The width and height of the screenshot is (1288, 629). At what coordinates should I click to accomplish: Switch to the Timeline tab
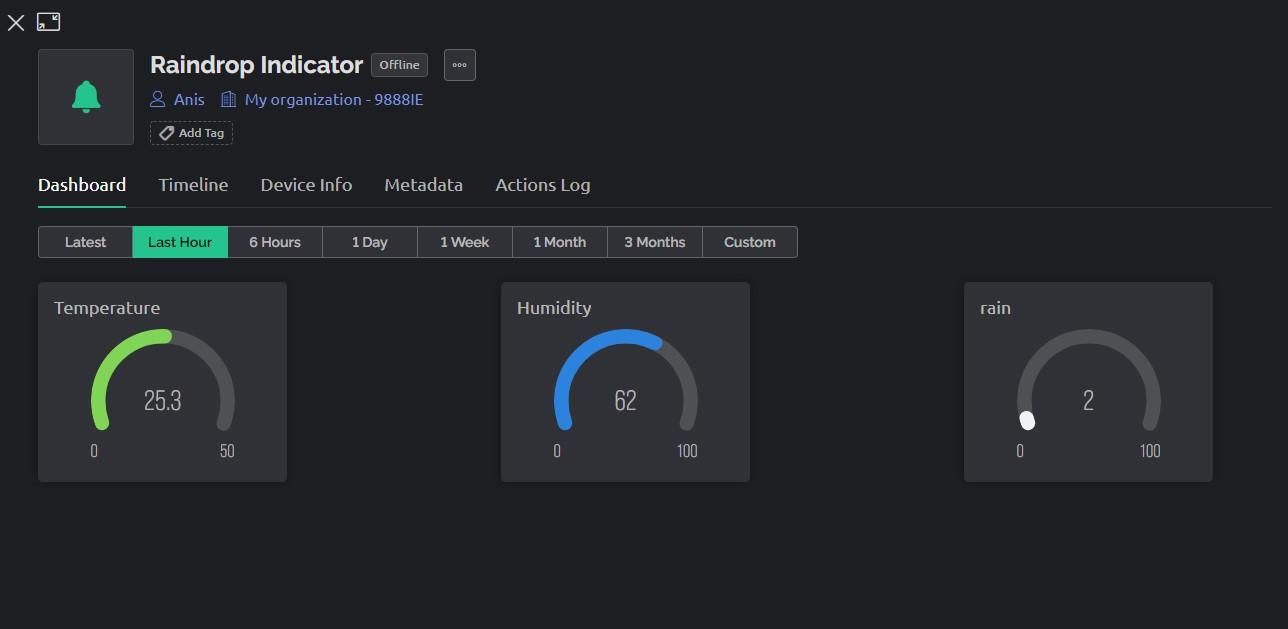[x=193, y=185]
